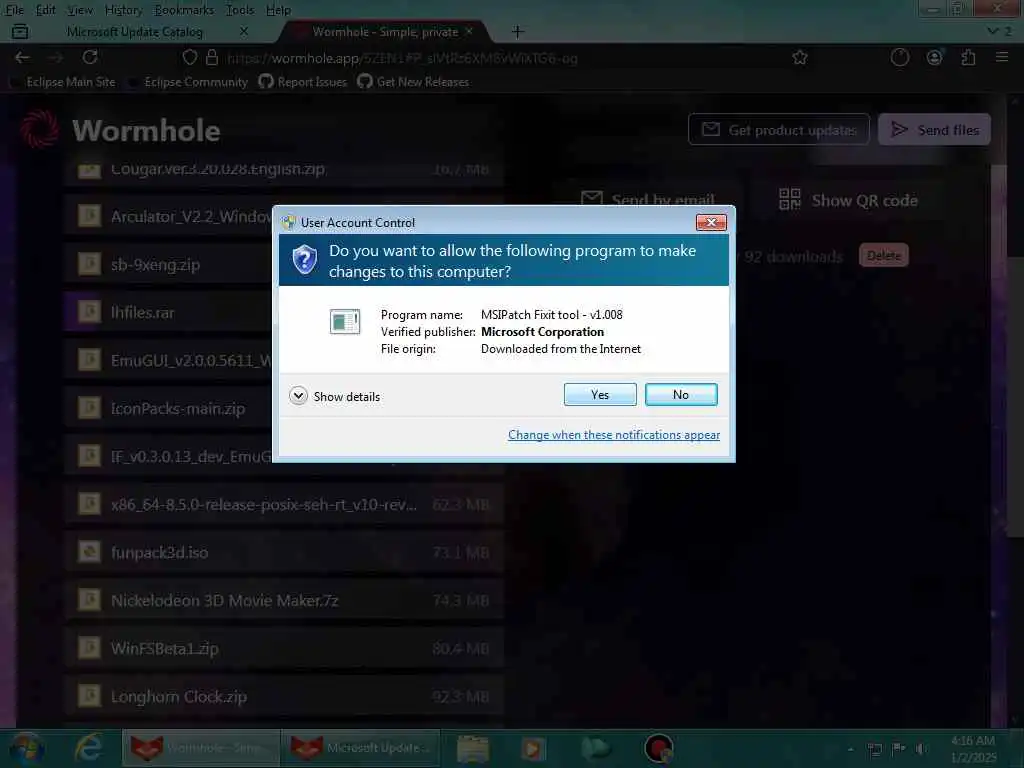Click Get product updates button
This screenshot has height=768, width=1024.
(x=778, y=129)
